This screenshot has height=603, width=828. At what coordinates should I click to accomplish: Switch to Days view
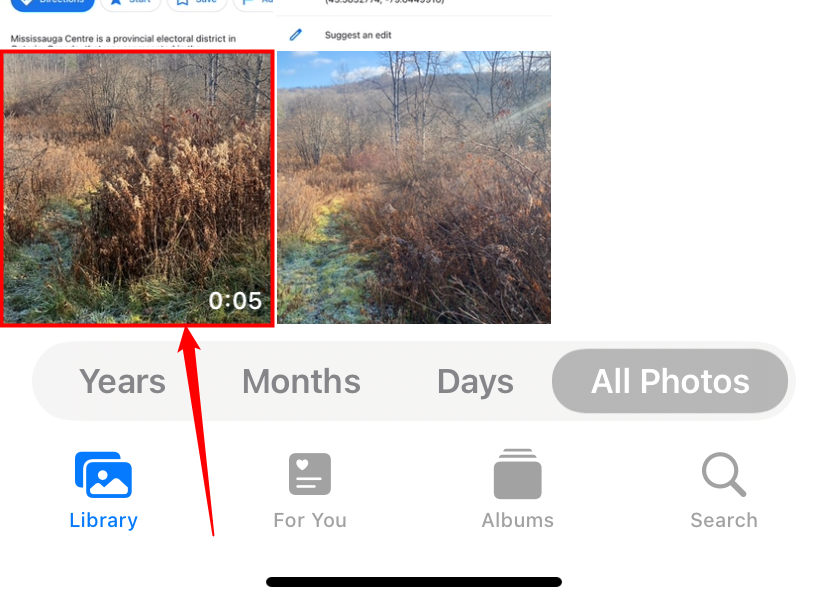tap(475, 382)
